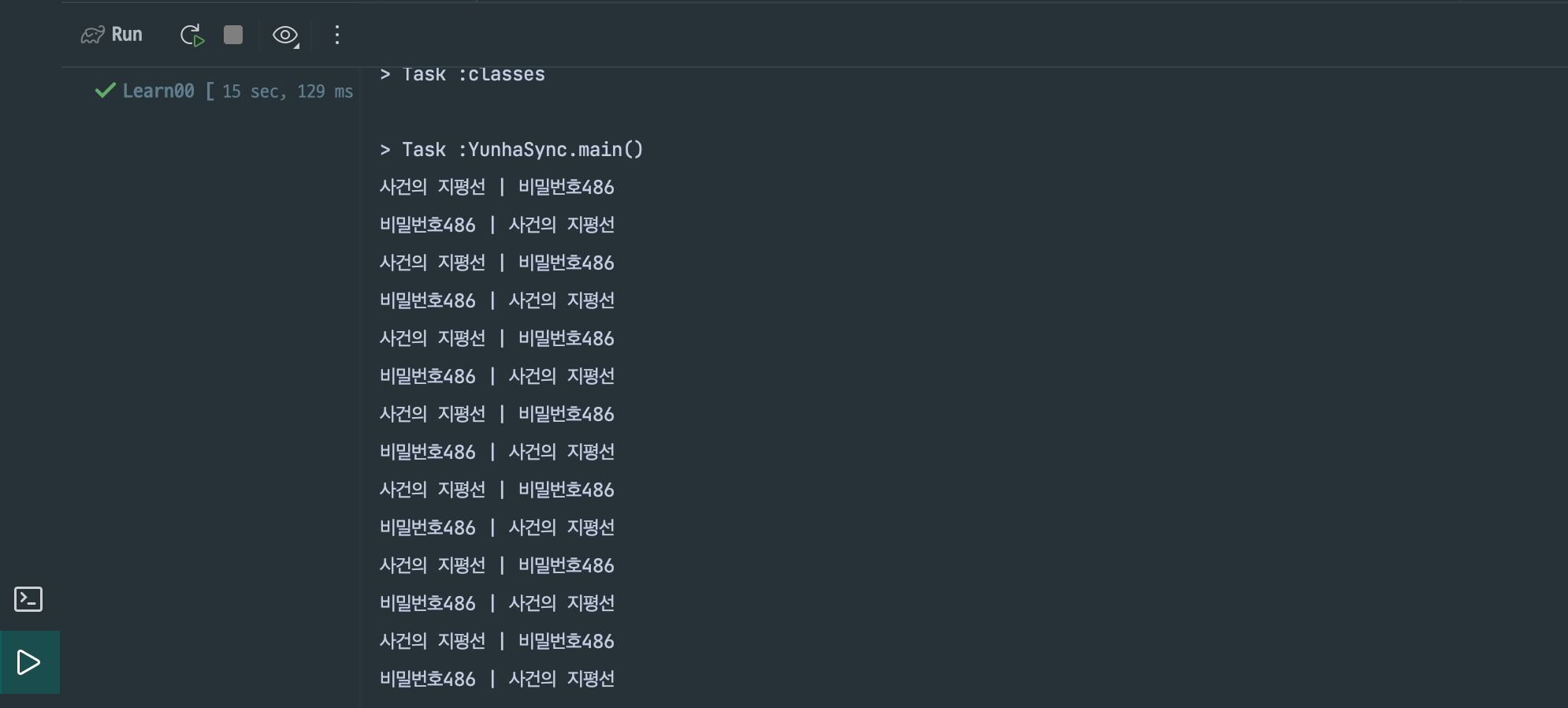Viewport: 1568px width, 708px height.
Task: Stop the running process with the square button
Action: point(233,35)
